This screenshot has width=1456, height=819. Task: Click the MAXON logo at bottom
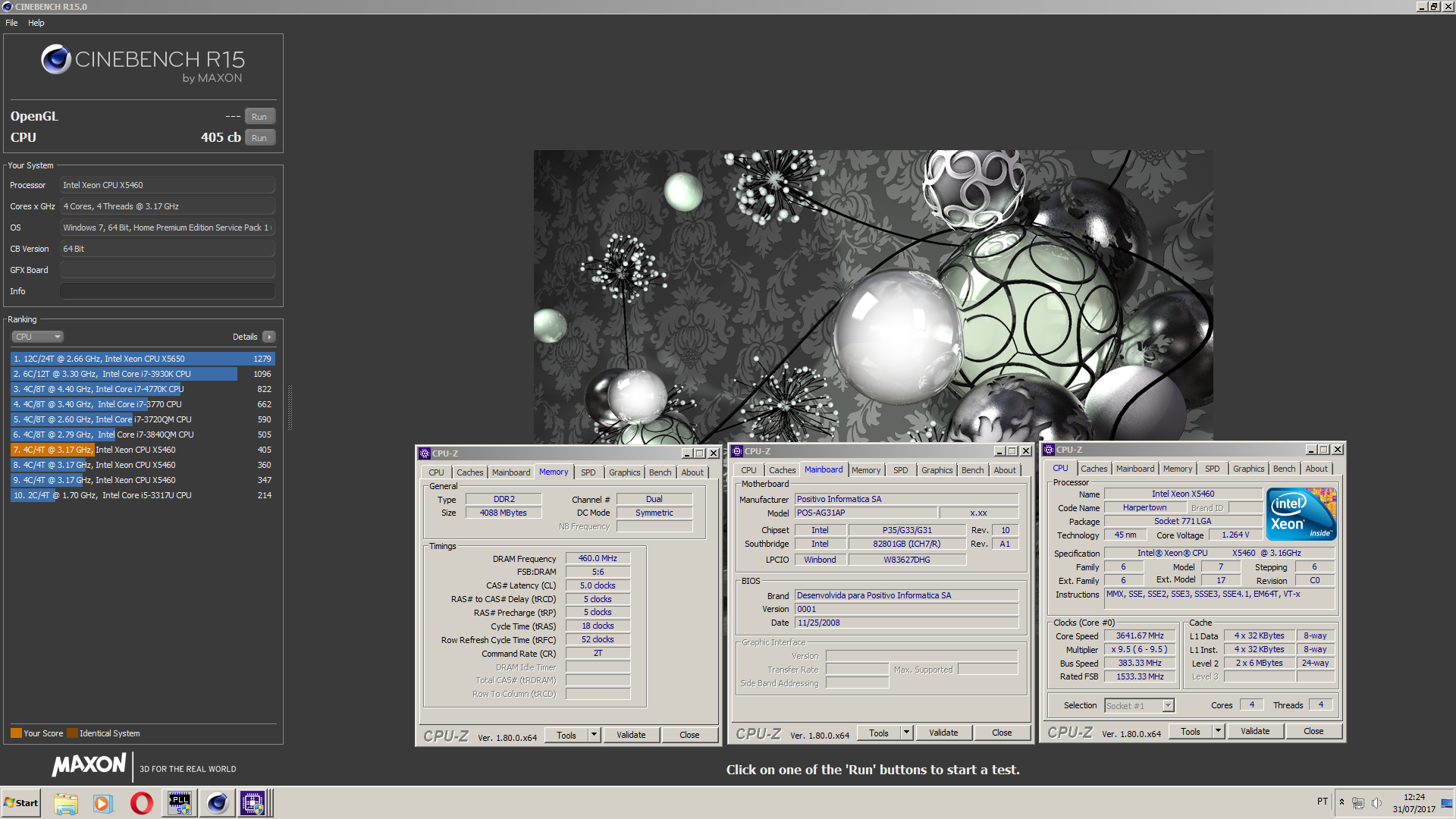point(89,765)
